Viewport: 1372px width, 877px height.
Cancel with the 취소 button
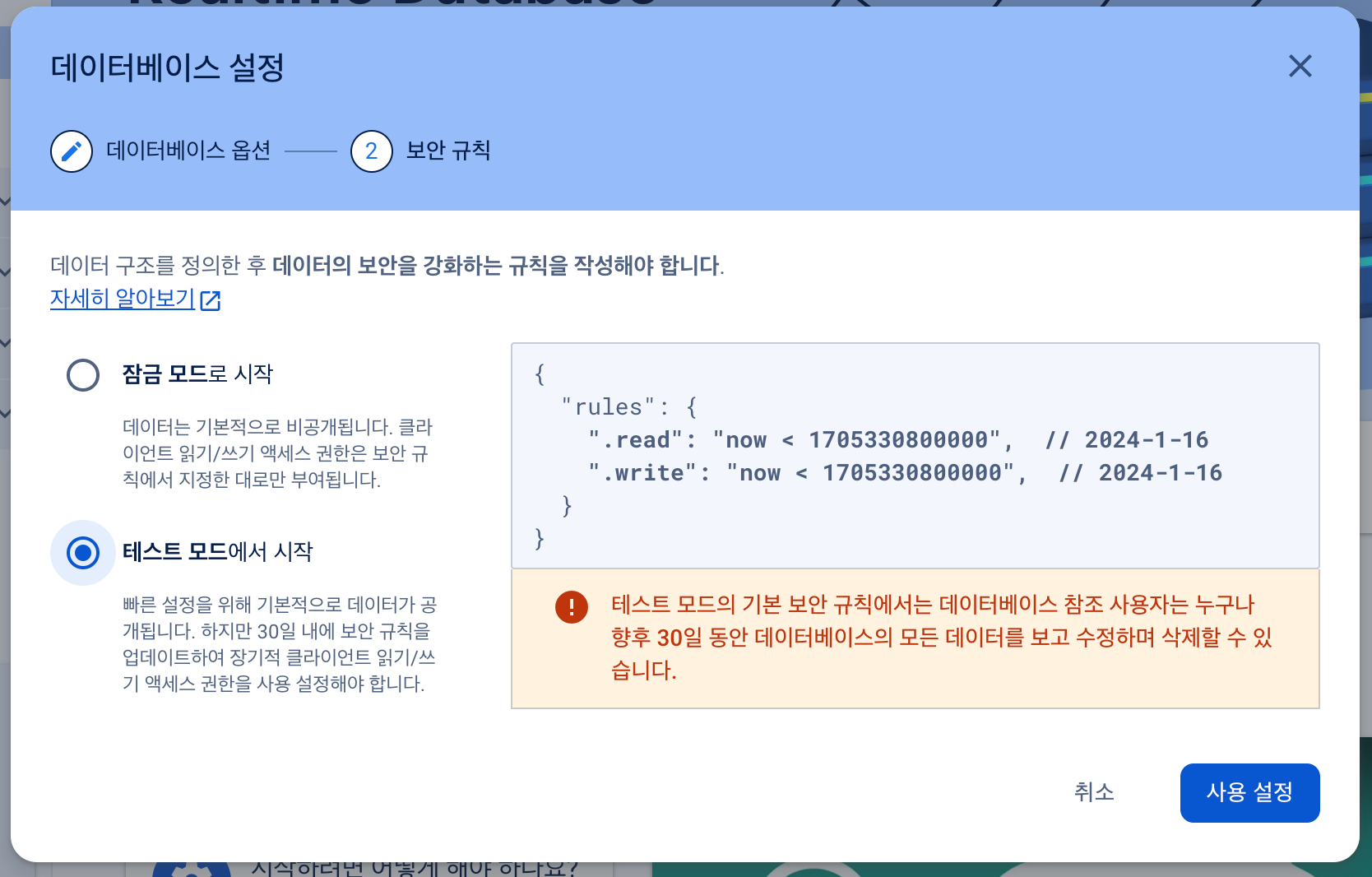pyautogui.click(x=1094, y=792)
